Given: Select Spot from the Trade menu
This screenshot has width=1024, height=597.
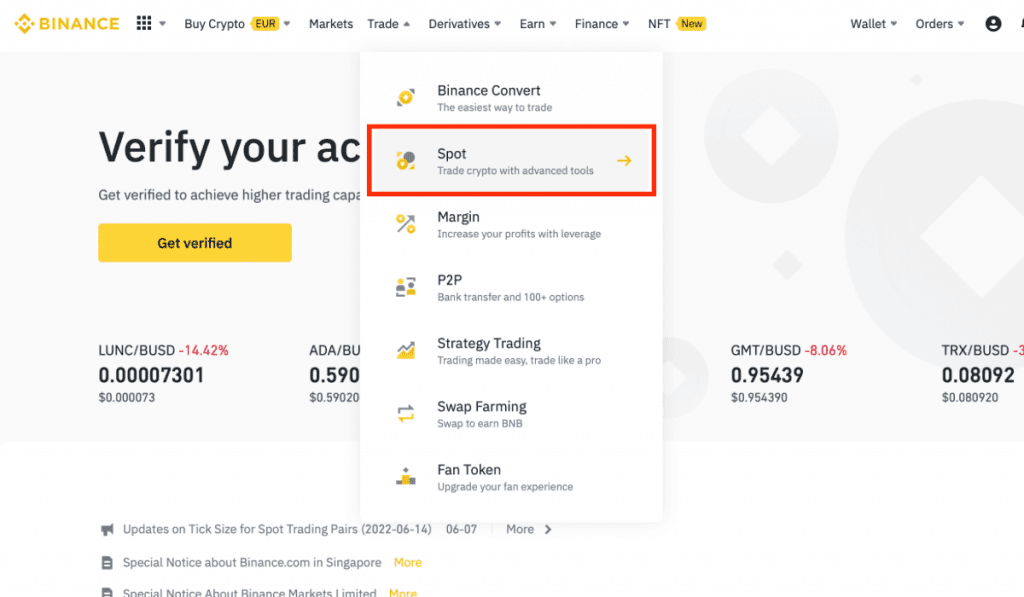Looking at the screenshot, I should coord(511,161).
